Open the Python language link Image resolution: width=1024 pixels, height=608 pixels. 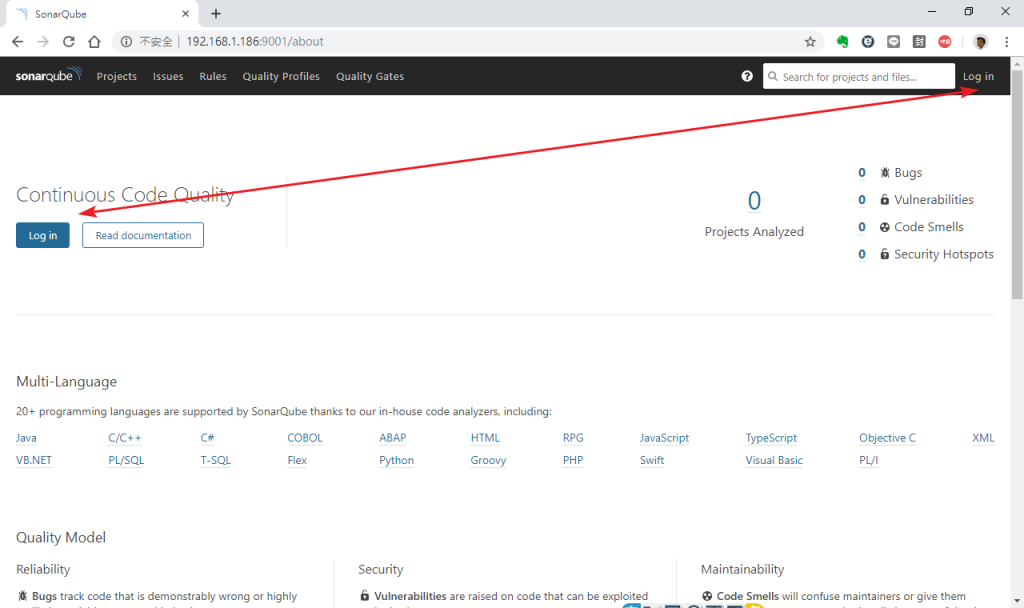[x=396, y=460]
